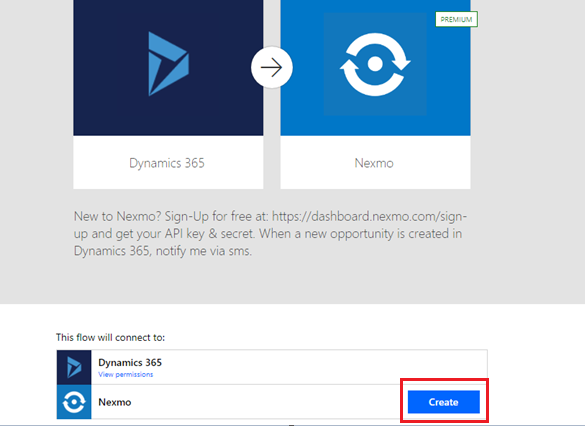Click the arrow circle between the connectors

pos(272,68)
